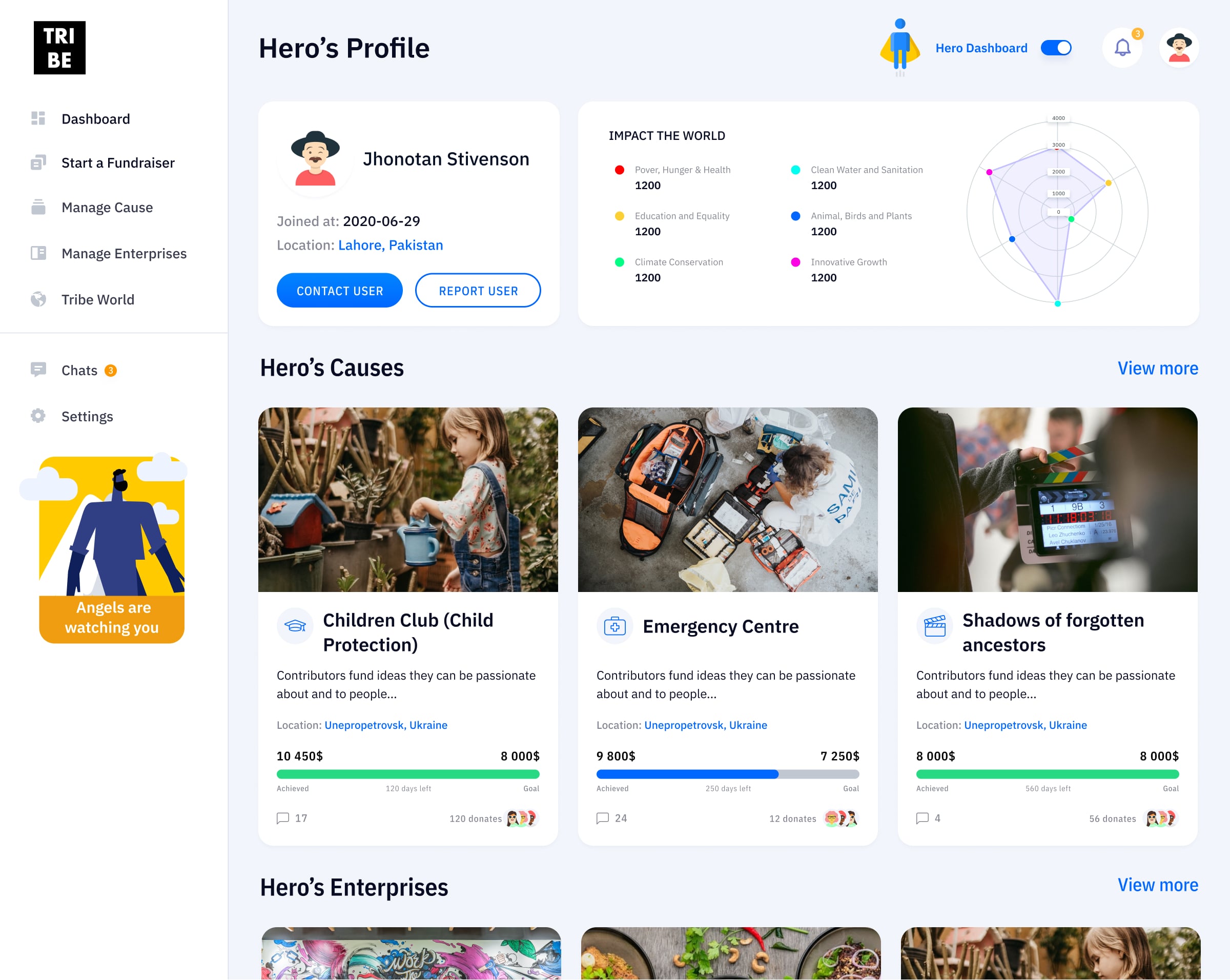Open Manage Cause menu item
Viewport: 1230px width, 980px height.
point(107,207)
